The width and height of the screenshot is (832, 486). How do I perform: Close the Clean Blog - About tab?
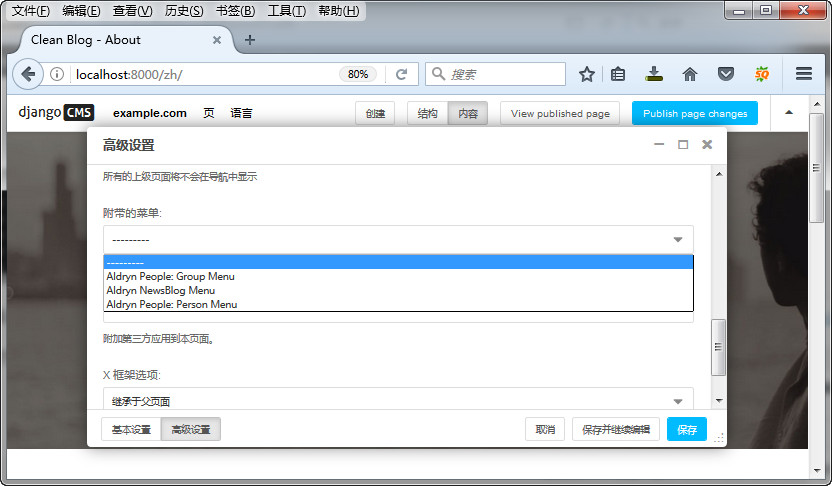tap(216, 40)
